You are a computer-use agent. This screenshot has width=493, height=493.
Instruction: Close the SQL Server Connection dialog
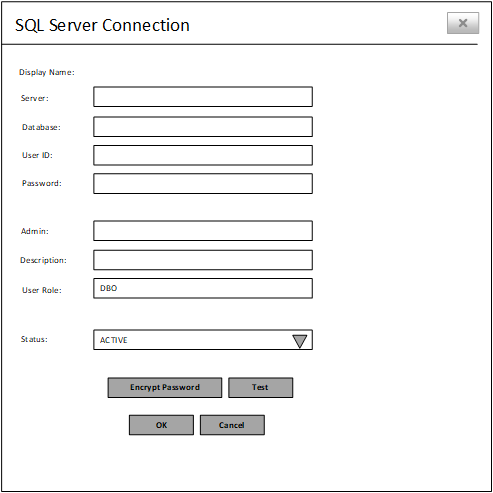(463, 23)
